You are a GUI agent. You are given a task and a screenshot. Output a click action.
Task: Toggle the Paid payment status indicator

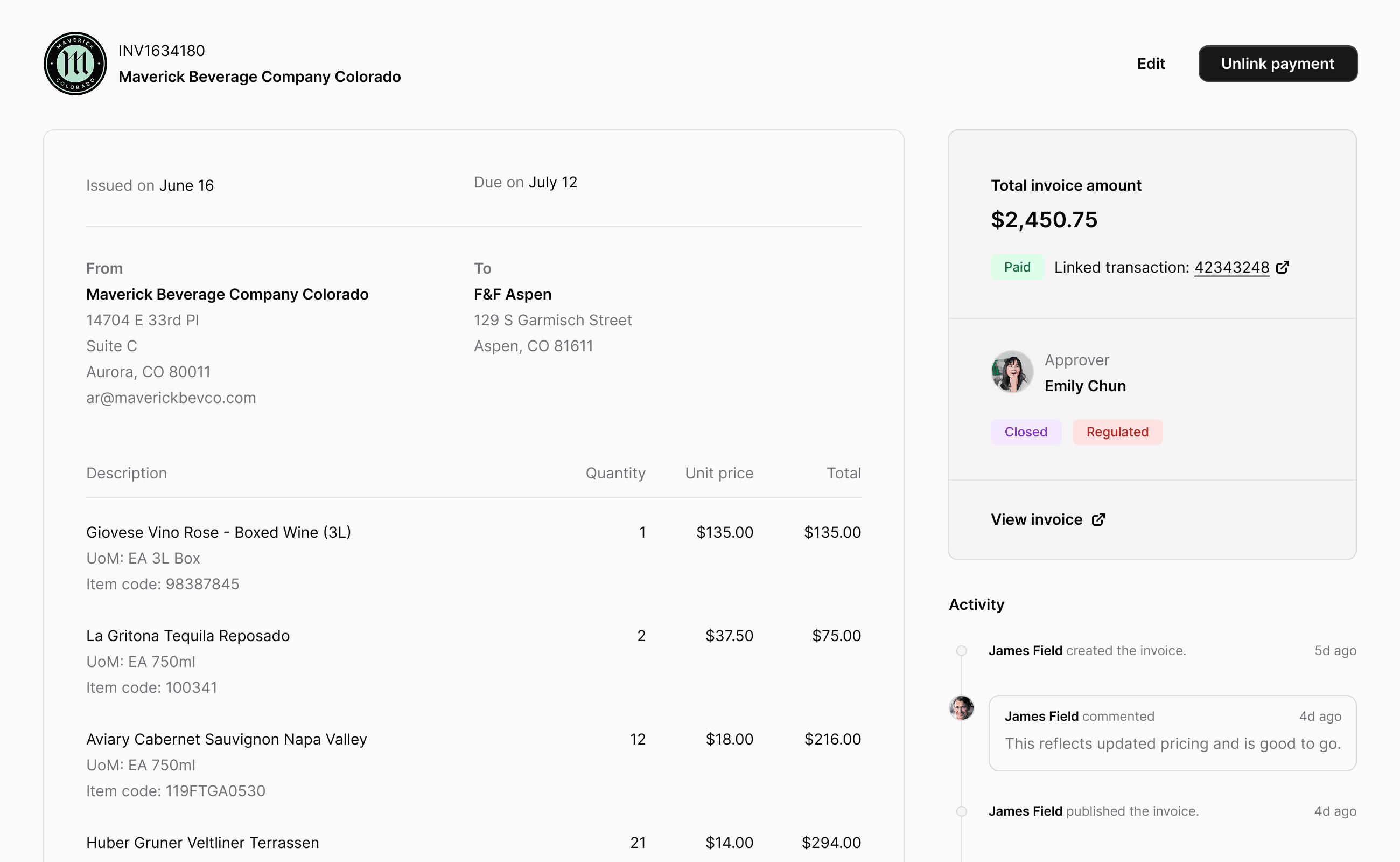click(x=1017, y=266)
